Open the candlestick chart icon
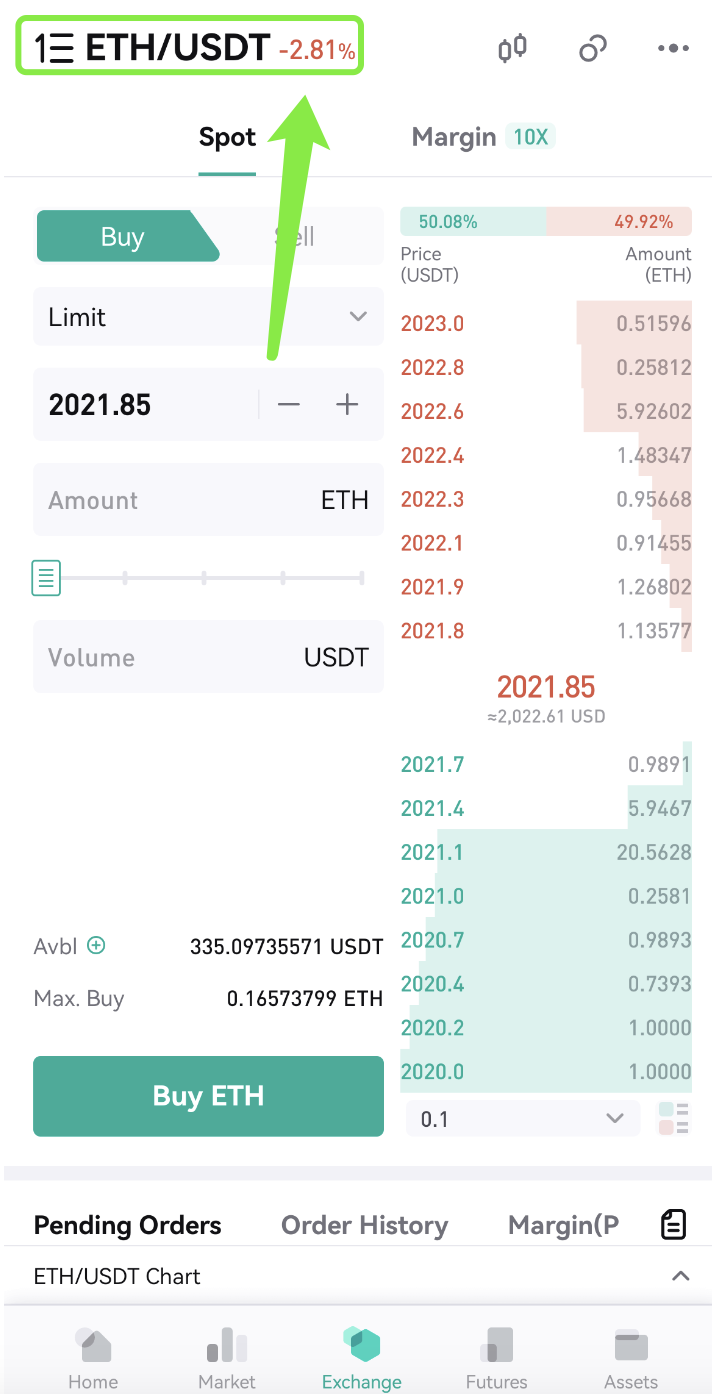Image resolution: width=712 pixels, height=1394 pixels. click(512, 48)
